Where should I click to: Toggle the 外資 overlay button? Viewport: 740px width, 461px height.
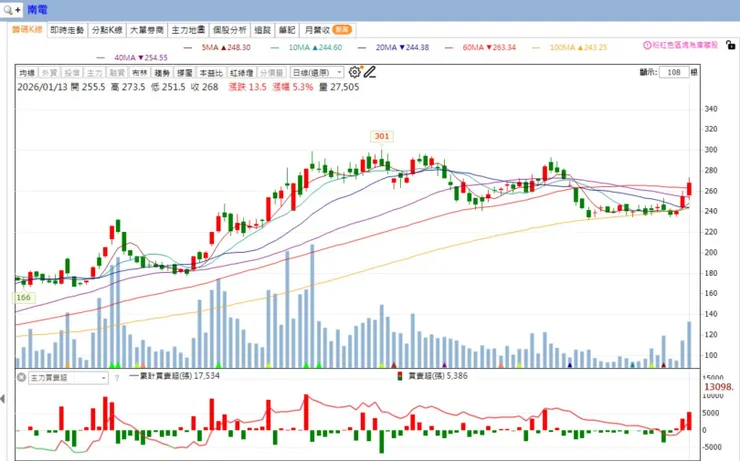coord(50,73)
